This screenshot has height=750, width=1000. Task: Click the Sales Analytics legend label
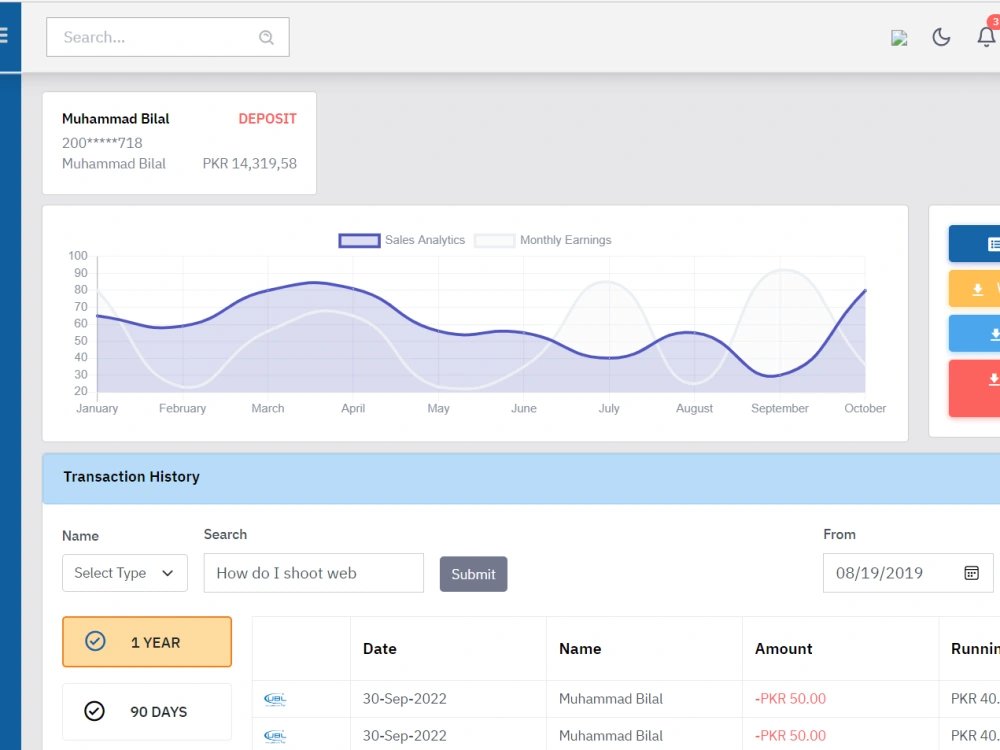(423, 240)
